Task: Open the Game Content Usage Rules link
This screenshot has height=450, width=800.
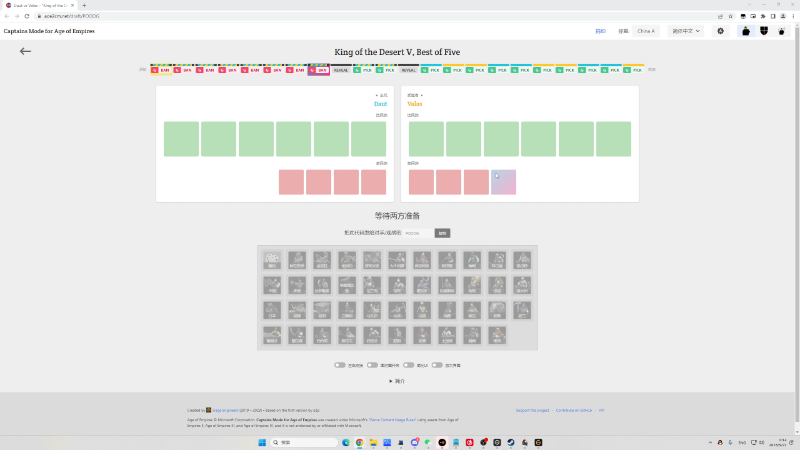Action: click(x=392, y=420)
